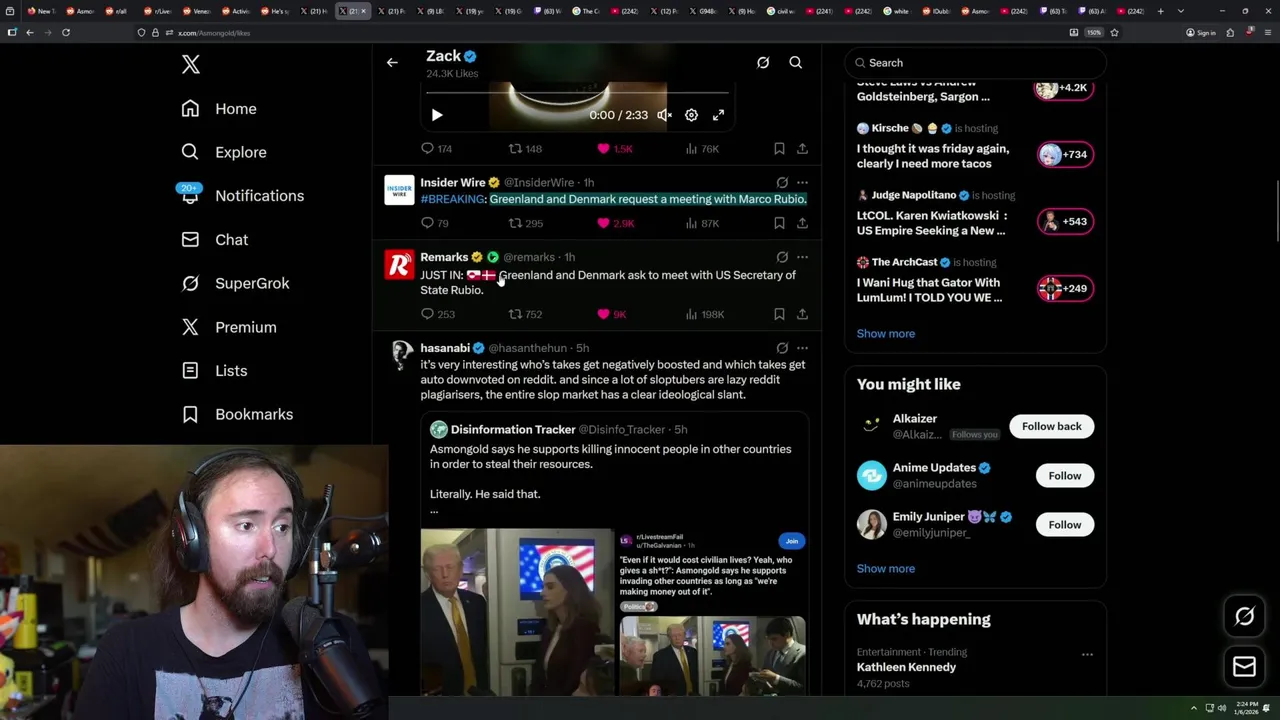The image size is (1280, 720).
Task: Open Kathleen Kennedy trending topic
Action: [906, 668]
